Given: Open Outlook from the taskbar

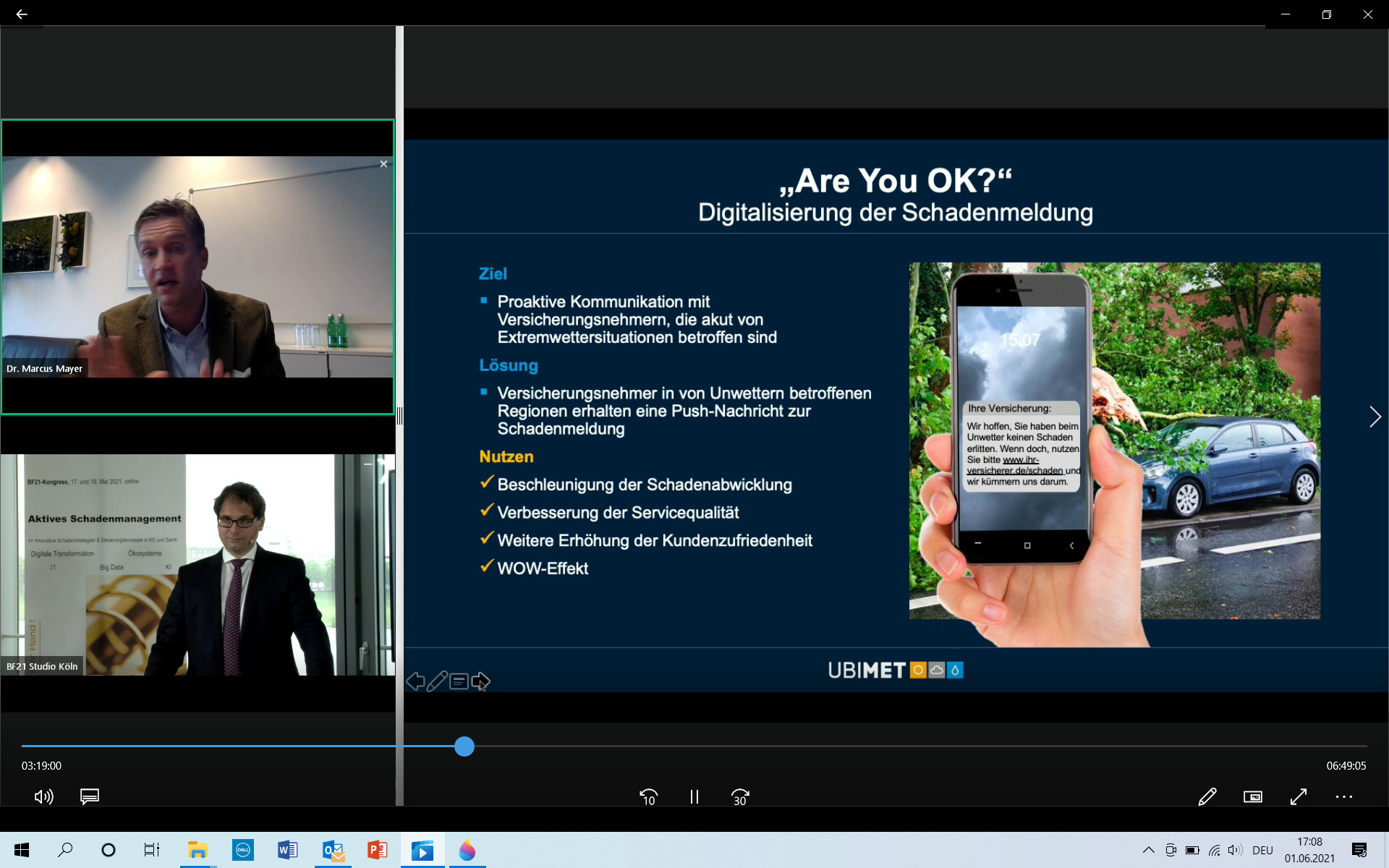Looking at the screenshot, I should point(333,850).
